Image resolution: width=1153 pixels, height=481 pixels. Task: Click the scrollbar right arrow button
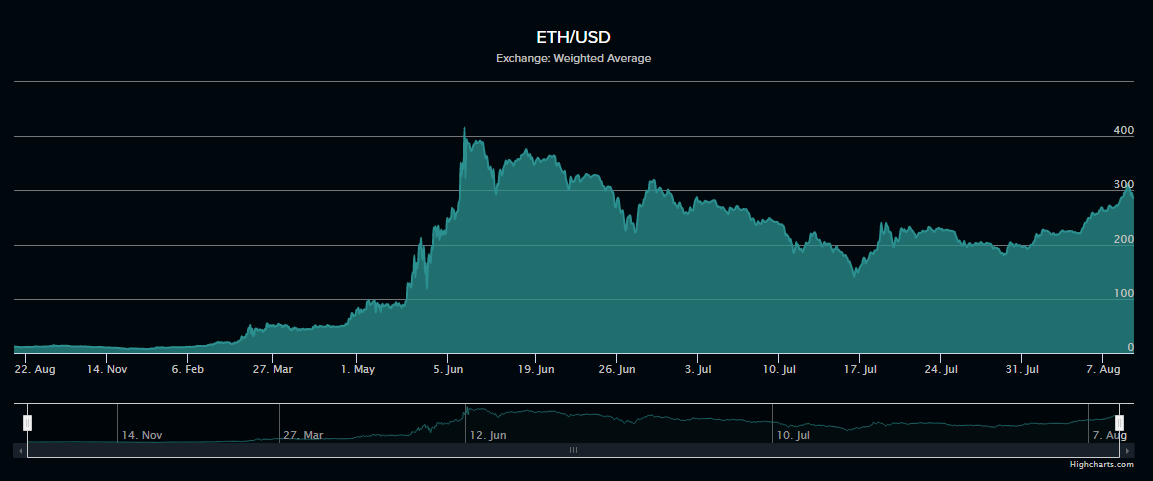pyautogui.click(x=1127, y=450)
